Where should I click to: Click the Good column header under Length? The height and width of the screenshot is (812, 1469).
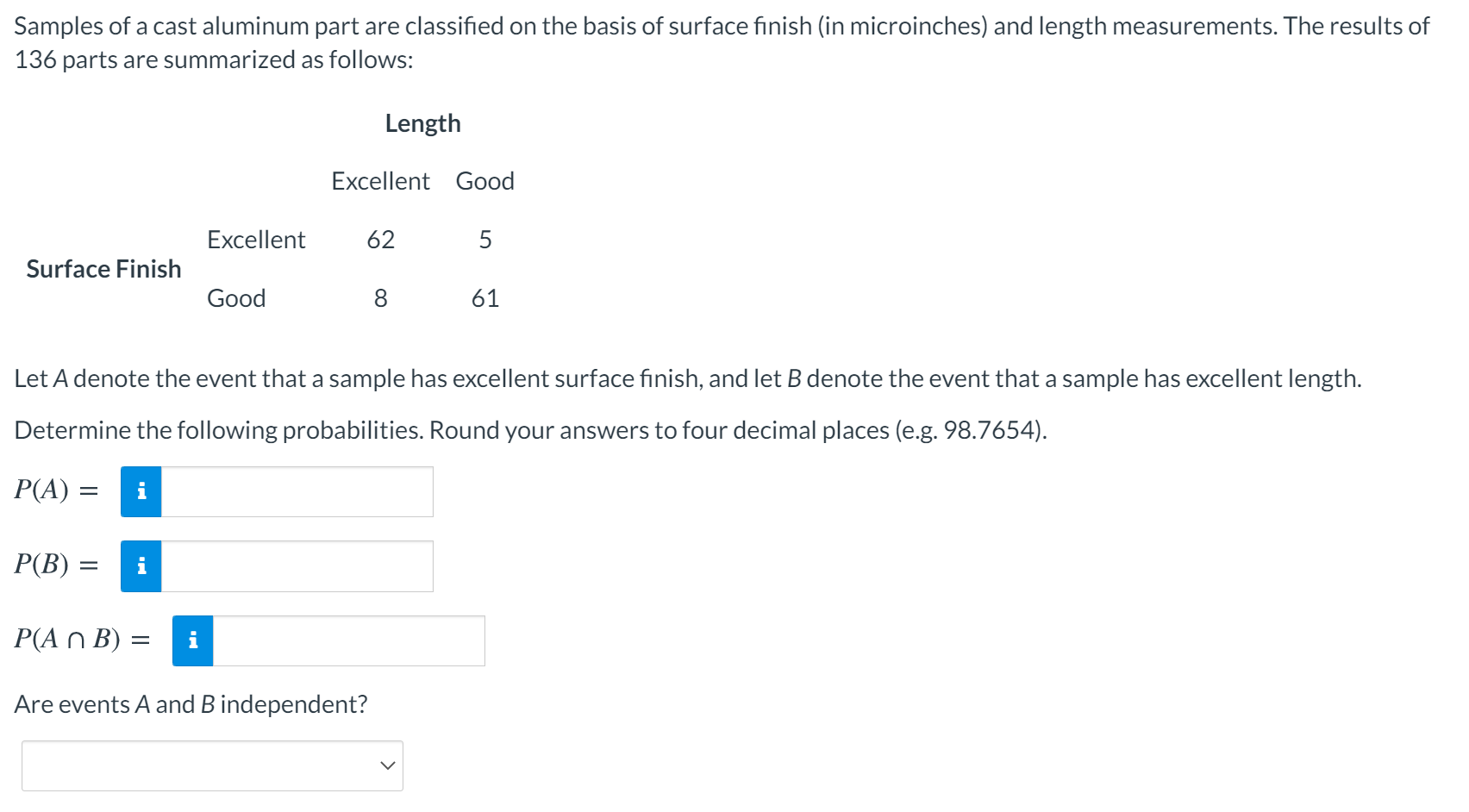485,181
